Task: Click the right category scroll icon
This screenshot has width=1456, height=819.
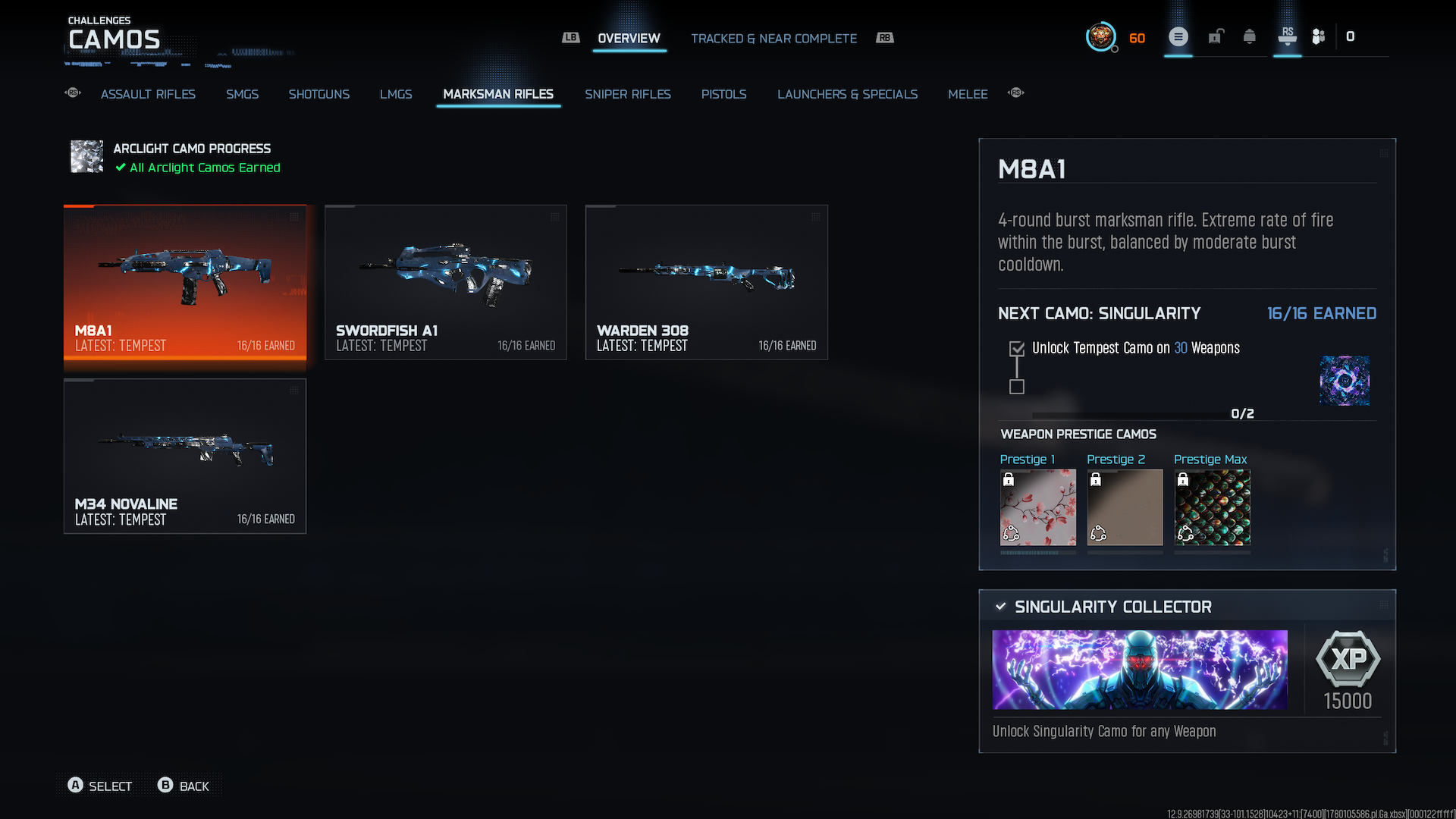Action: (1016, 93)
